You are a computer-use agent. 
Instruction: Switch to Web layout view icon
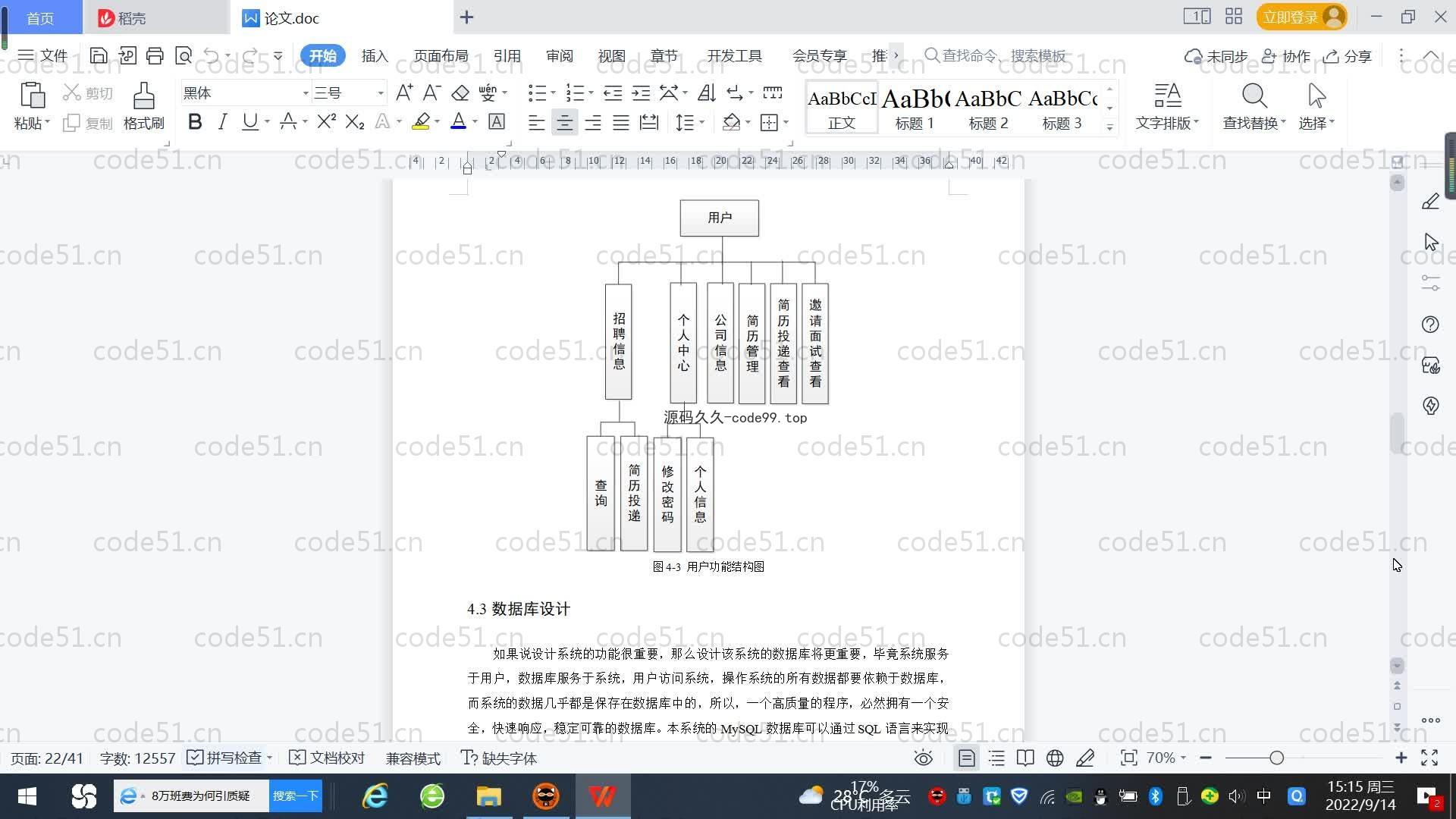coord(1055,758)
